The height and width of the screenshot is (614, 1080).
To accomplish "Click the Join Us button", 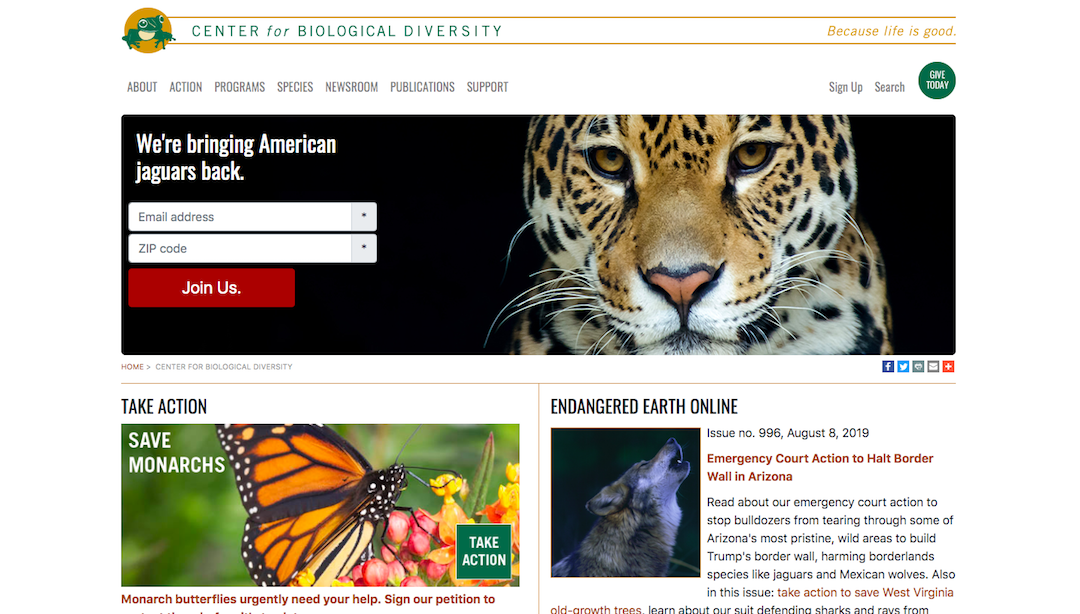I will (x=211, y=288).
